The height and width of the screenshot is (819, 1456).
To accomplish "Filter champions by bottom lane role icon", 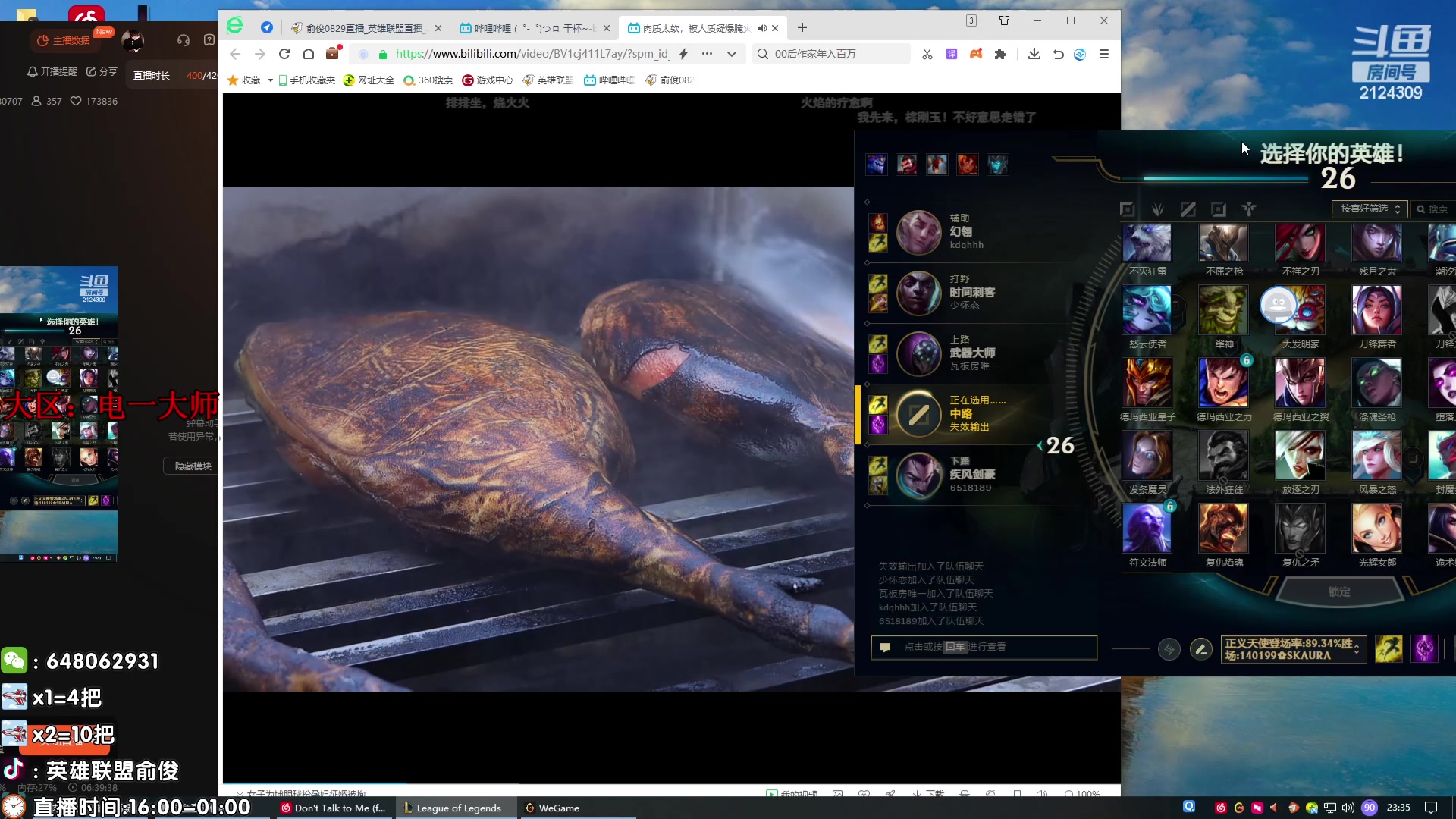I will [x=1218, y=209].
